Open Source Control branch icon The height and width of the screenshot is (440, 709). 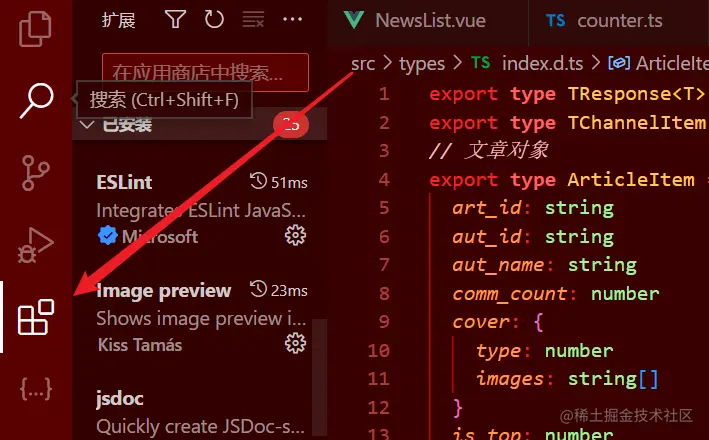pos(35,173)
